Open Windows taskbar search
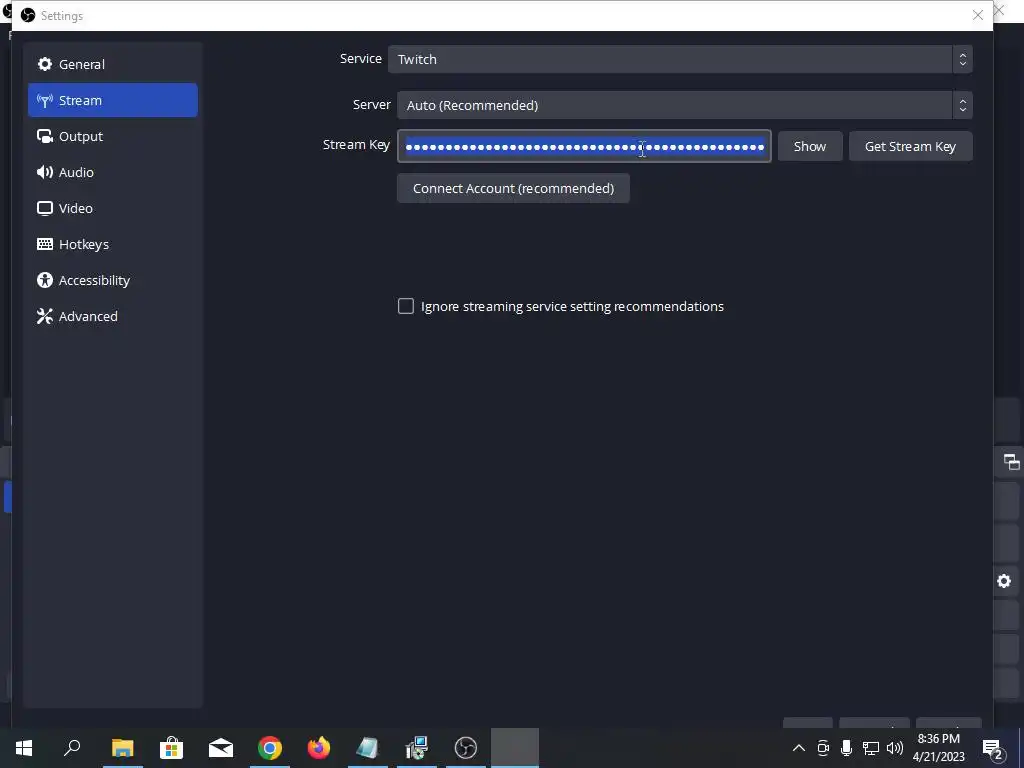 click(x=72, y=748)
